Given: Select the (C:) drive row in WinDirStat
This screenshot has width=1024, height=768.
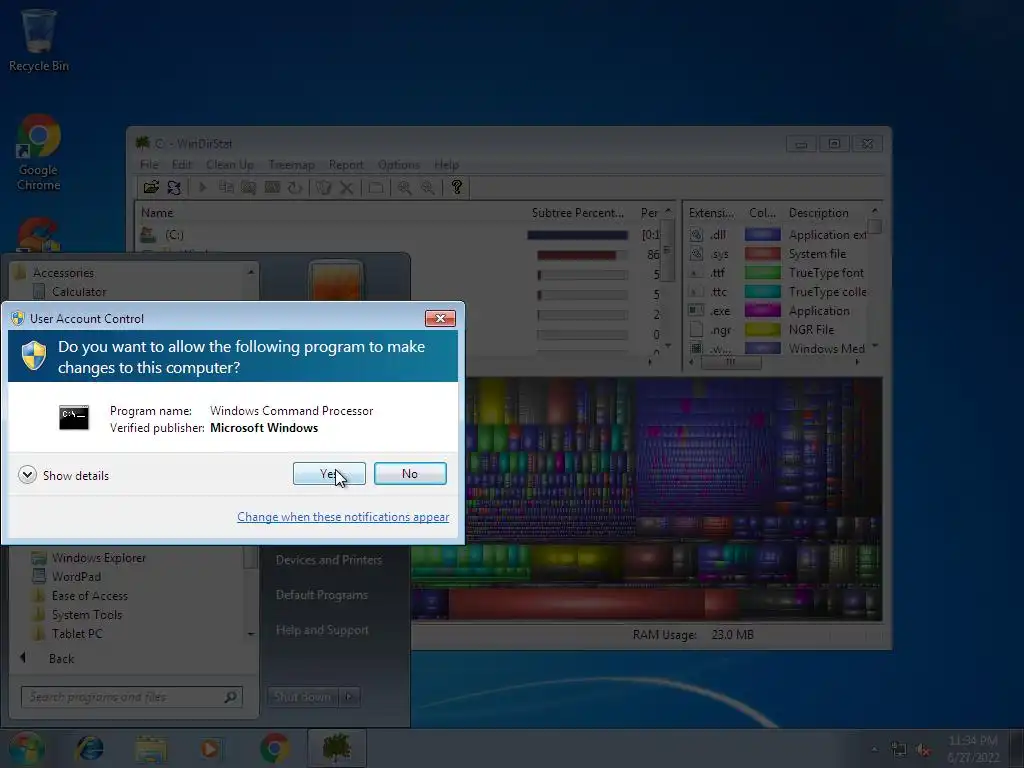Looking at the screenshot, I should pos(400,234).
